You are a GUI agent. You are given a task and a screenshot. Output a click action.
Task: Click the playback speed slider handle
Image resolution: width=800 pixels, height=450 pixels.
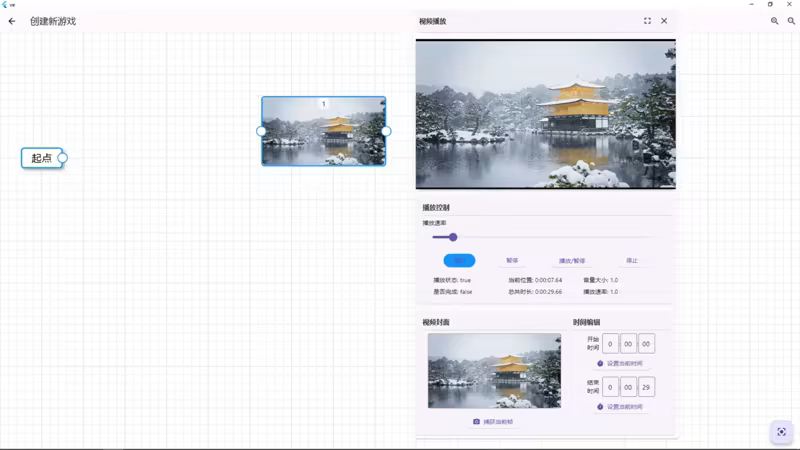(x=453, y=237)
